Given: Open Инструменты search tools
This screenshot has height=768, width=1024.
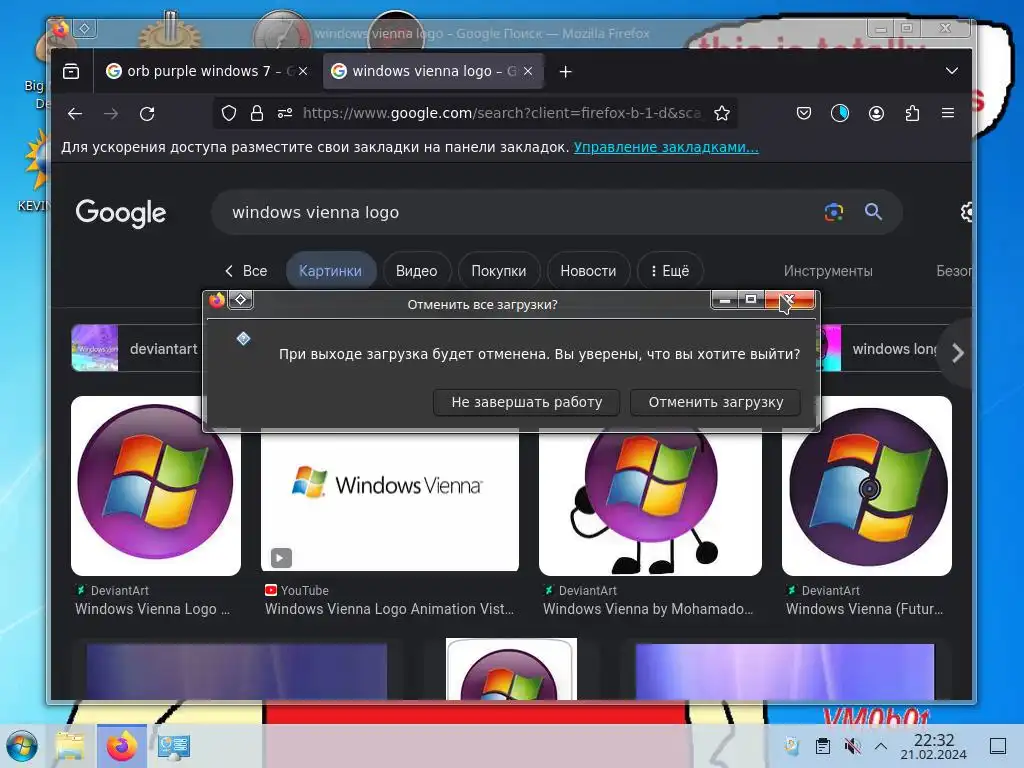Looking at the screenshot, I should pos(828,271).
